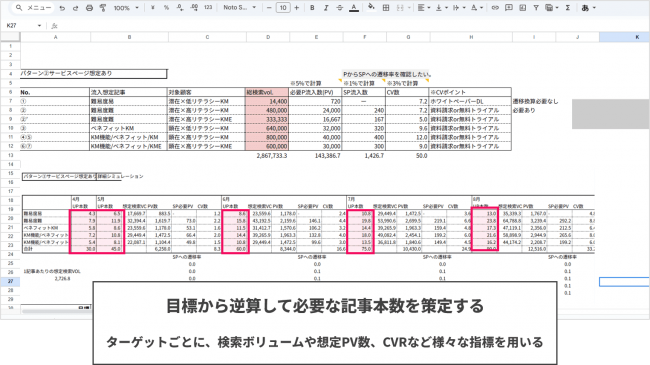Decrease font size with minus
The width and height of the screenshot is (650, 365).
(269, 8)
